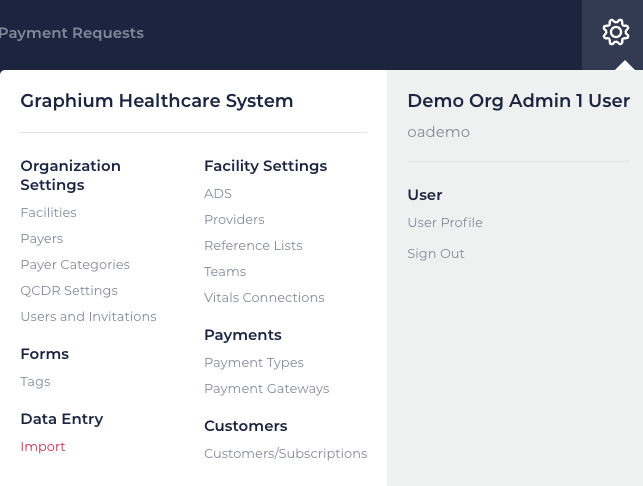
Task: Go to Providers
Action: click(x=234, y=219)
